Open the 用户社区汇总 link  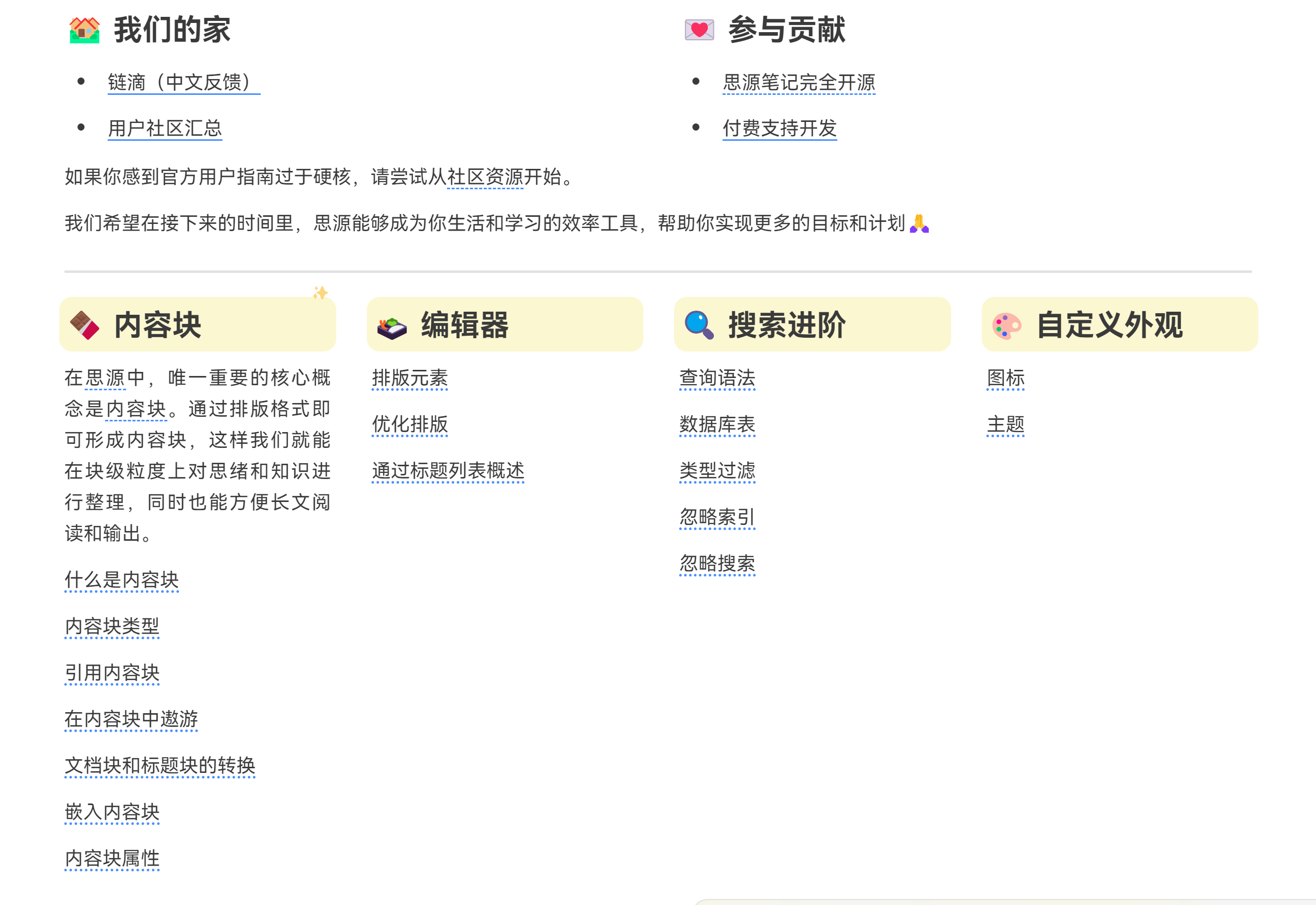click(x=164, y=129)
